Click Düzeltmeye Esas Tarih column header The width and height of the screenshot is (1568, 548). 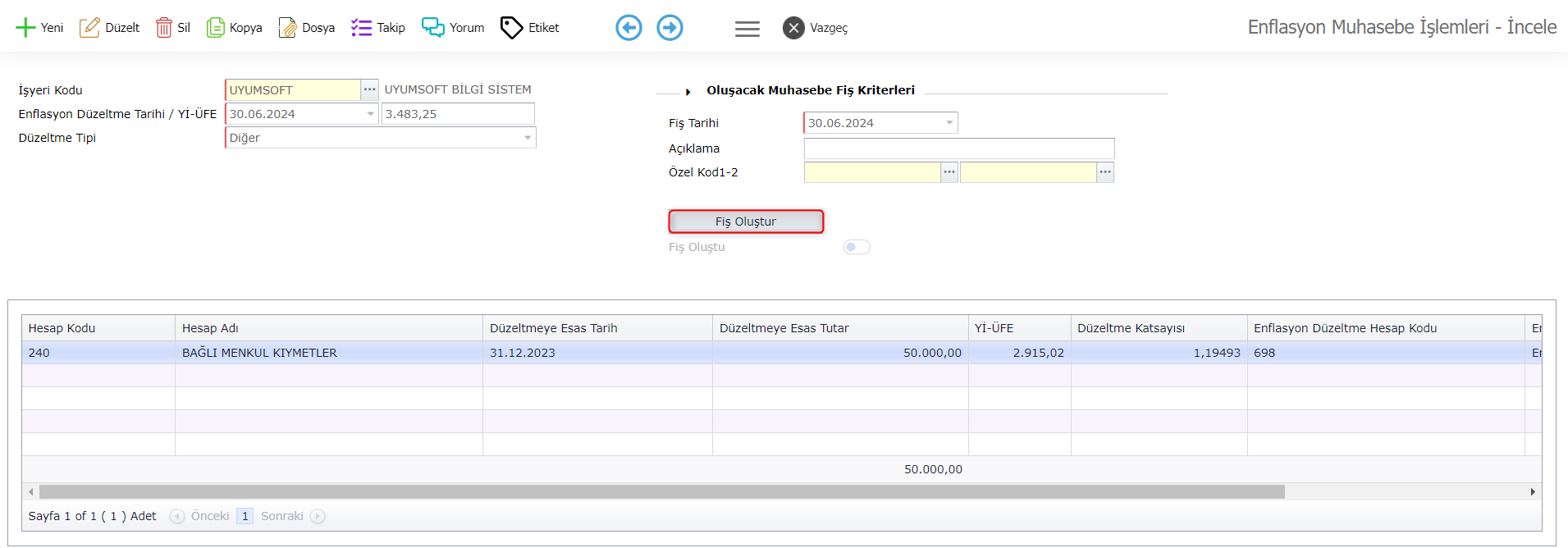[597, 328]
